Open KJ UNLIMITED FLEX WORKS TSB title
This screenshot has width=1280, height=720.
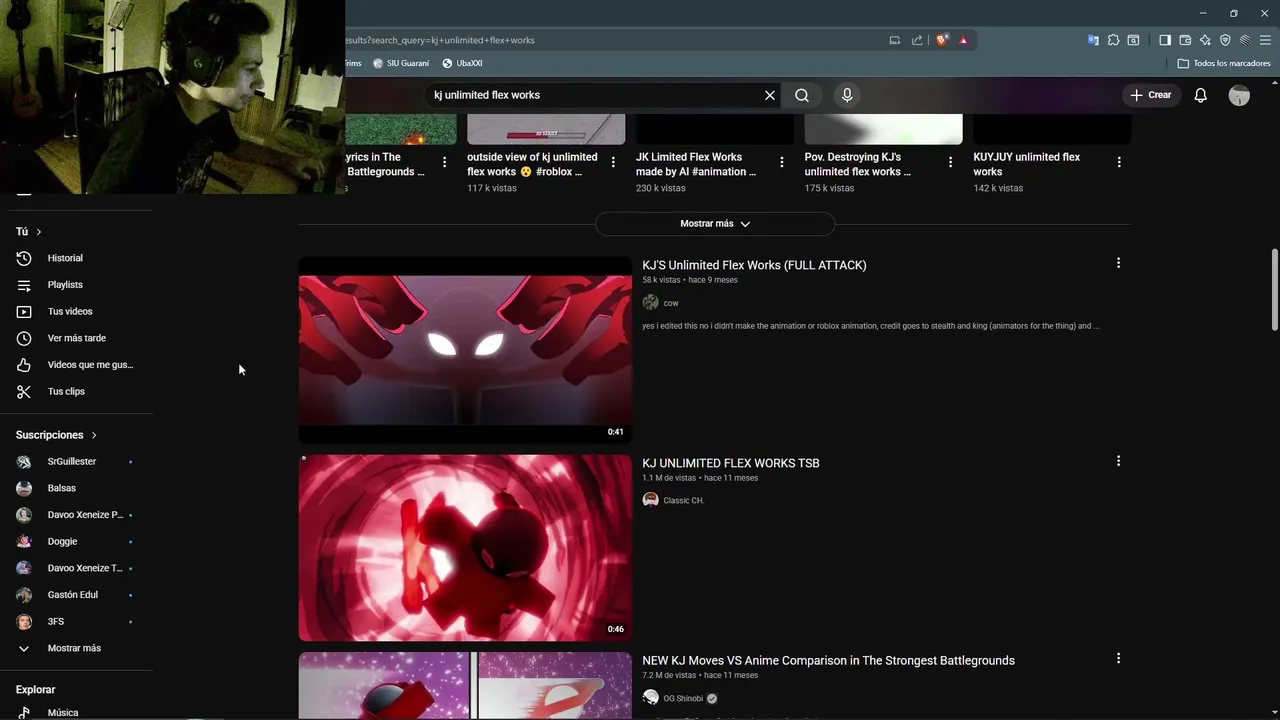731,463
